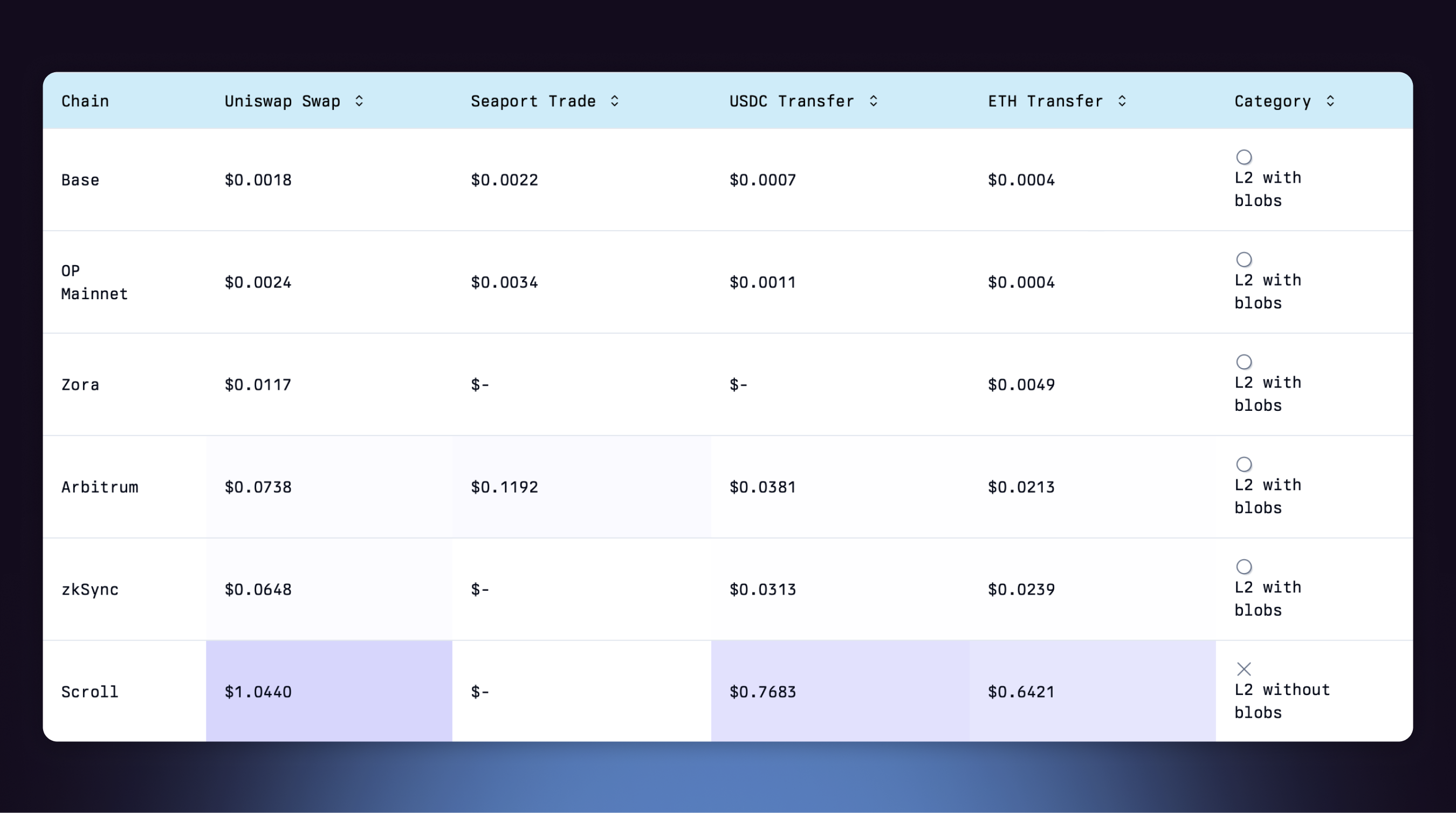
Task: Click Arbitrum Seaport value $0.1192
Action: 504,487
